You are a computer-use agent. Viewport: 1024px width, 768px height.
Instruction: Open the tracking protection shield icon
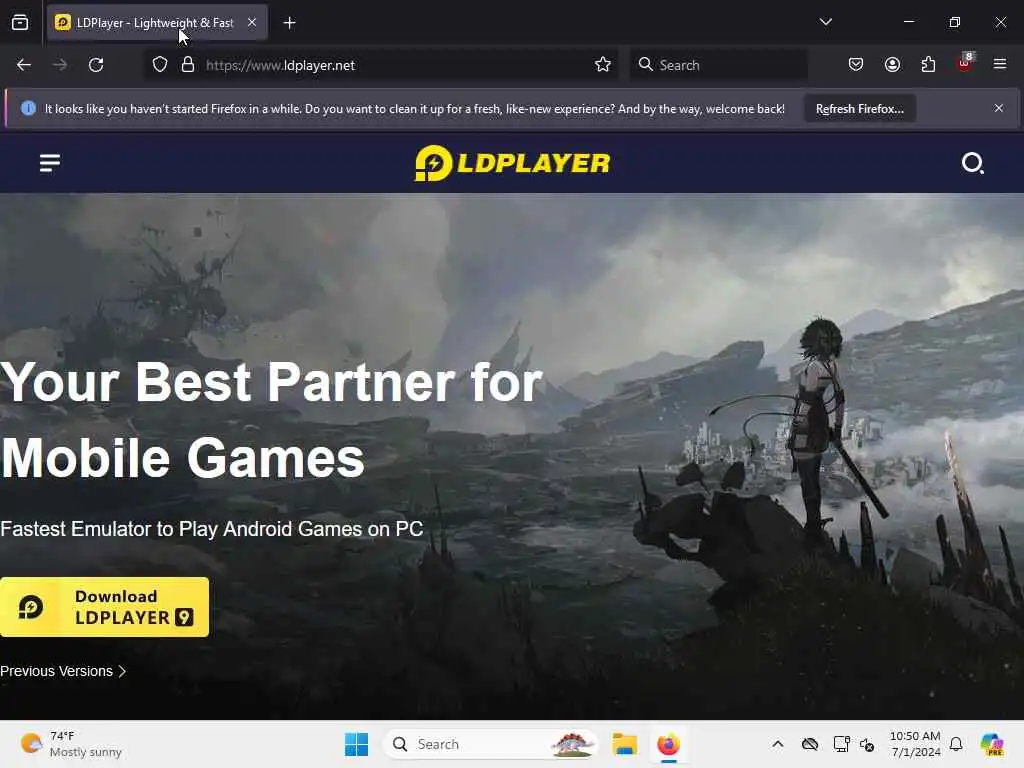[160, 65]
